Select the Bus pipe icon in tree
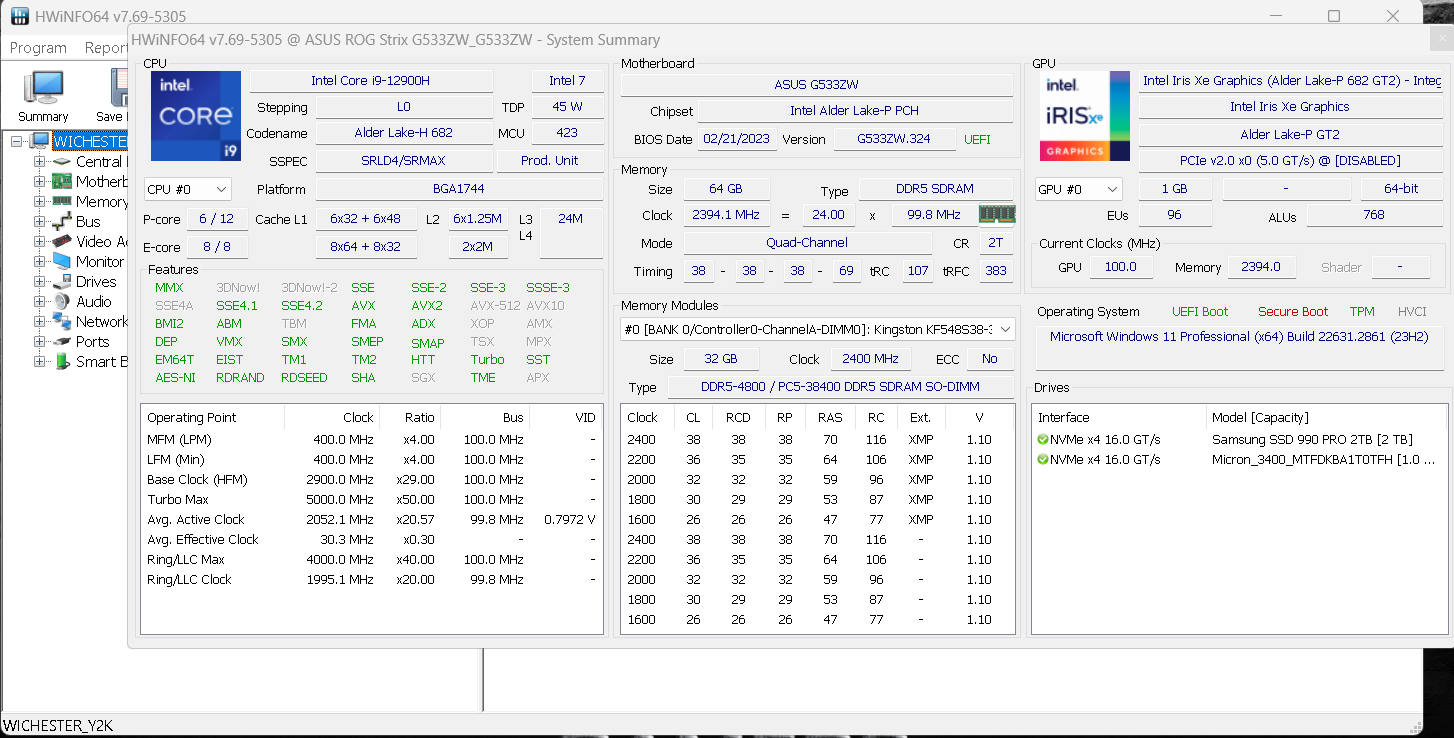1454x738 pixels. [62, 222]
